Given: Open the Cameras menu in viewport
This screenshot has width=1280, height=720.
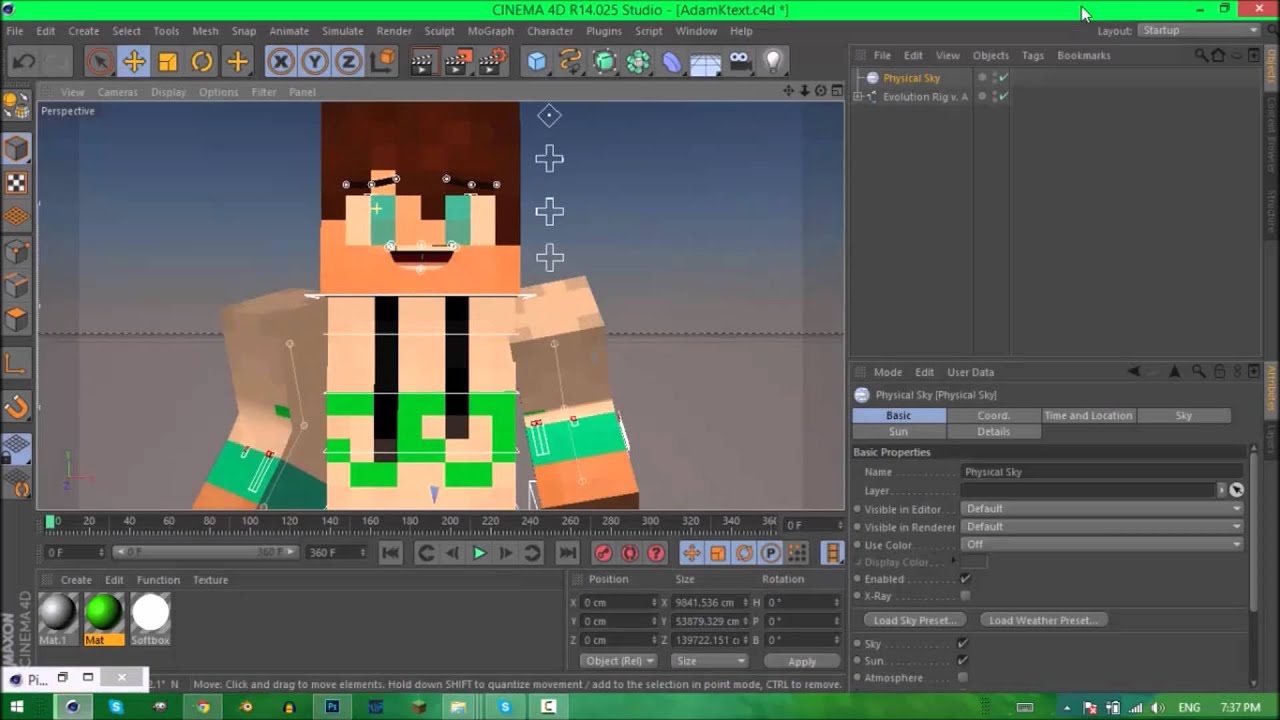Looking at the screenshot, I should (x=117, y=92).
